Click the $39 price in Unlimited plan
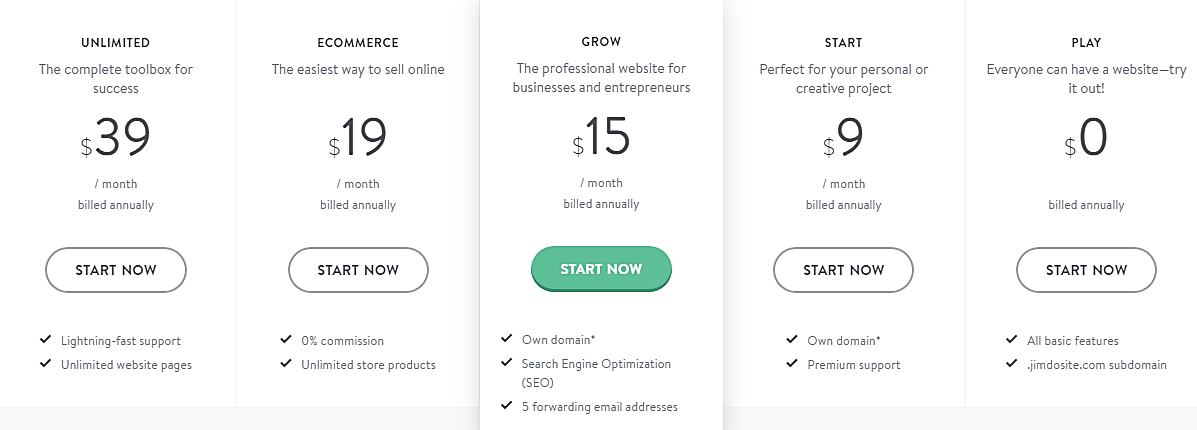The image size is (1197, 430). [x=115, y=139]
